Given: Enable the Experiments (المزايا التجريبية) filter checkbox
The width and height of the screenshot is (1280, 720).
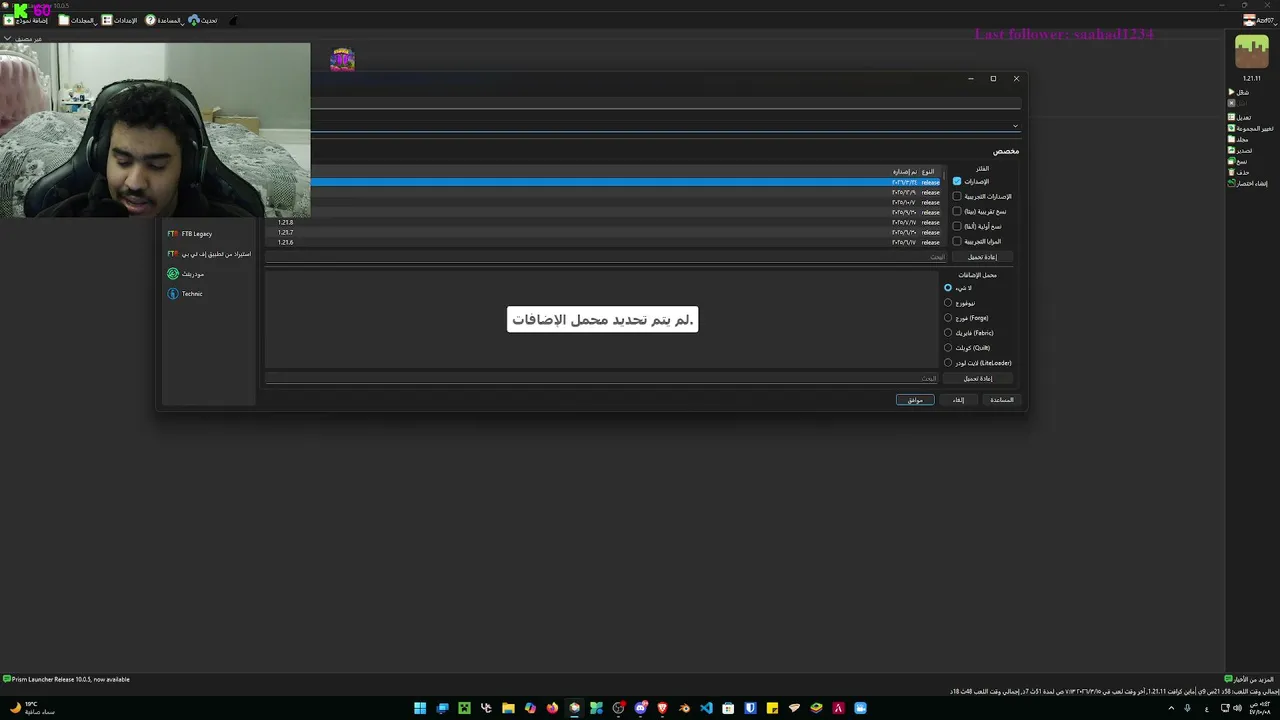Looking at the screenshot, I should (957, 241).
